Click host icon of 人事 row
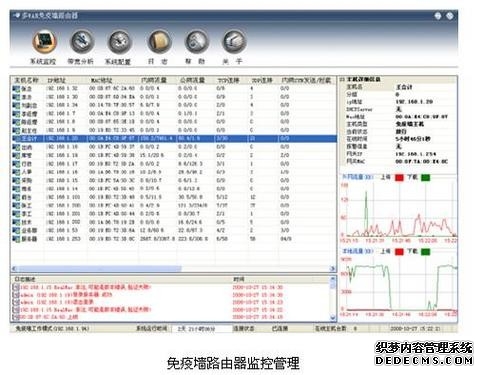The height and width of the screenshot is (375, 484). [x=16, y=172]
